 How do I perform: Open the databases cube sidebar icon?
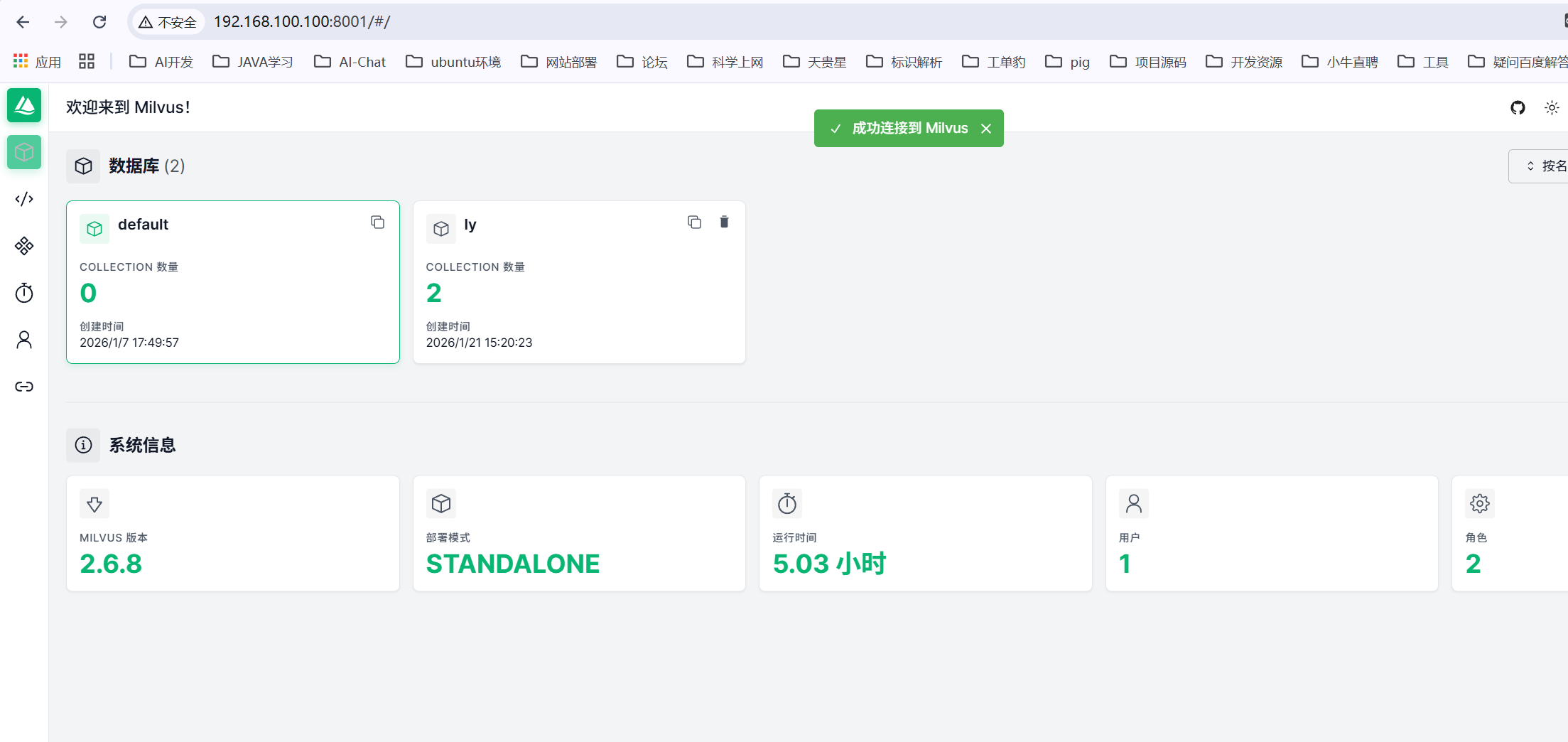pos(24,152)
